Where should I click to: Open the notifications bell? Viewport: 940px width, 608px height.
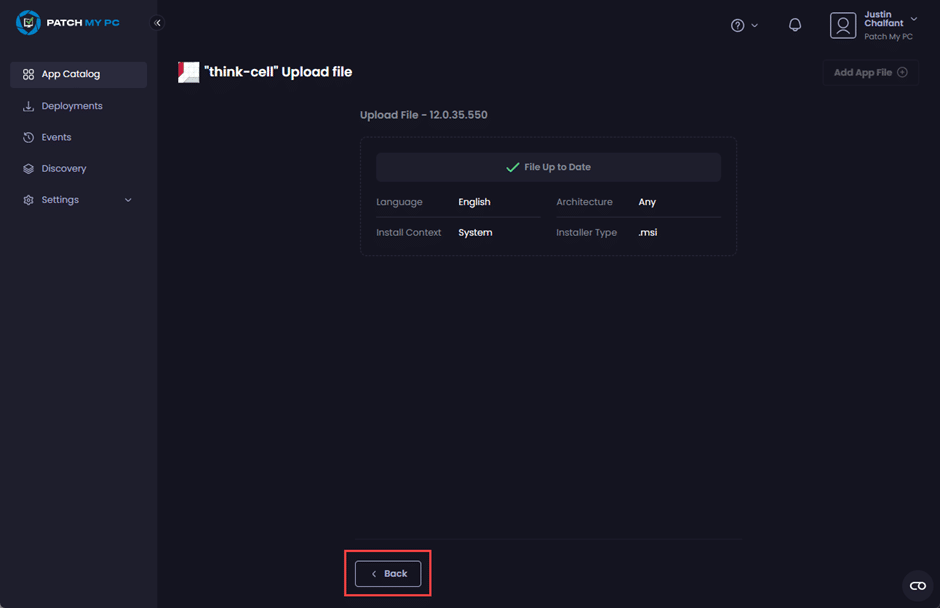coord(795,25)
